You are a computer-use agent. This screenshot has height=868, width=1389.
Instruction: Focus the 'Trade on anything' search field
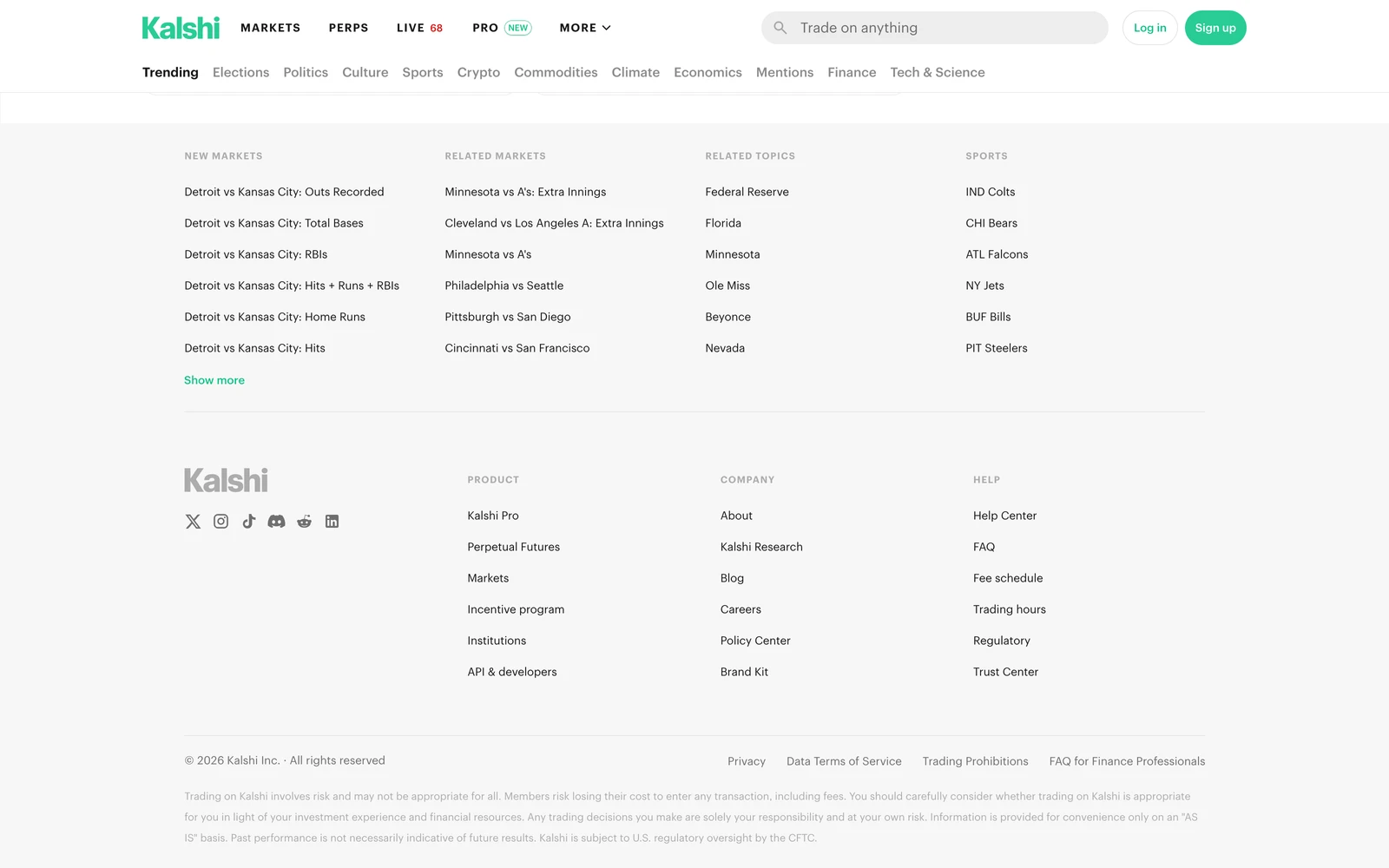pyautogui.click(x=935, y=28)
